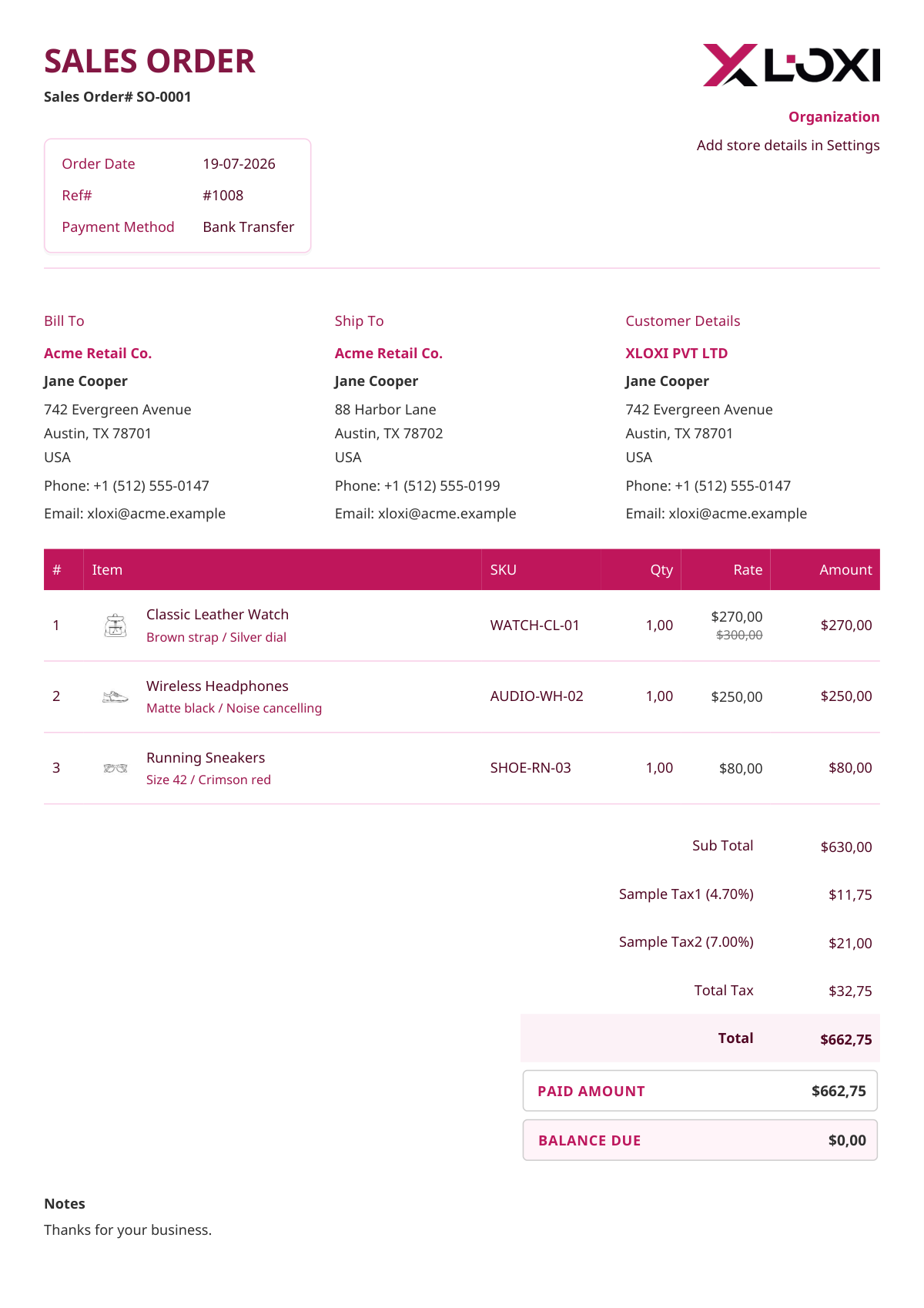This screenshot has width=924, height=1308.
Task: Select the WATCH-CL-01 SKU cell
Action: 535,625
